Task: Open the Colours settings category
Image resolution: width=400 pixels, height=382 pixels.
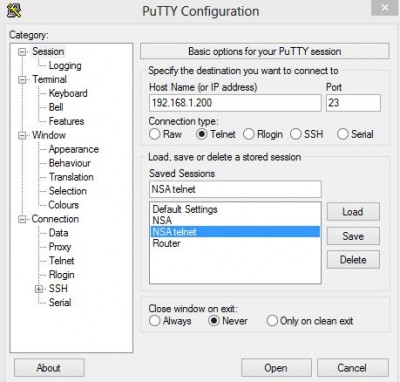Action: pos(64,205)
